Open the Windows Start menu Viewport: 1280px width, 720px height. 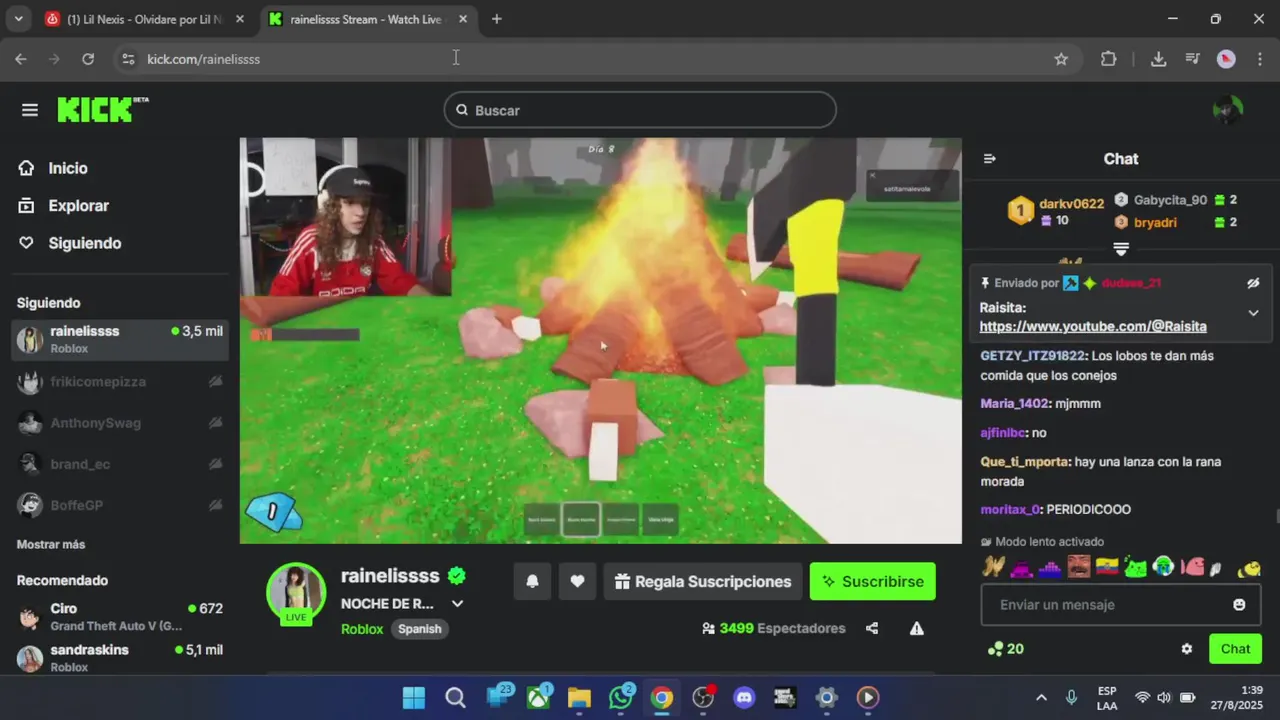[413, 698]
